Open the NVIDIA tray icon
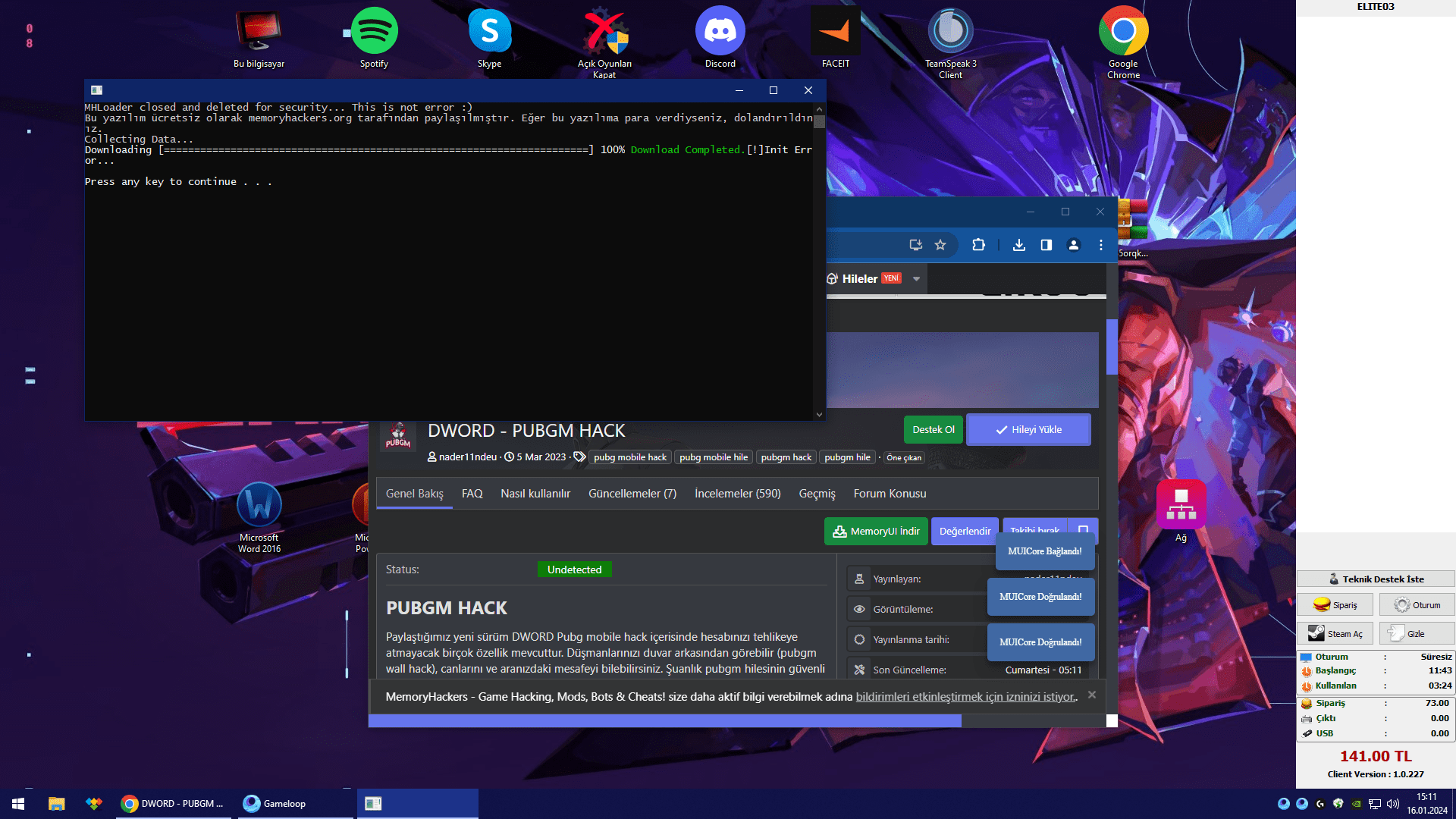 [1357, 804]
